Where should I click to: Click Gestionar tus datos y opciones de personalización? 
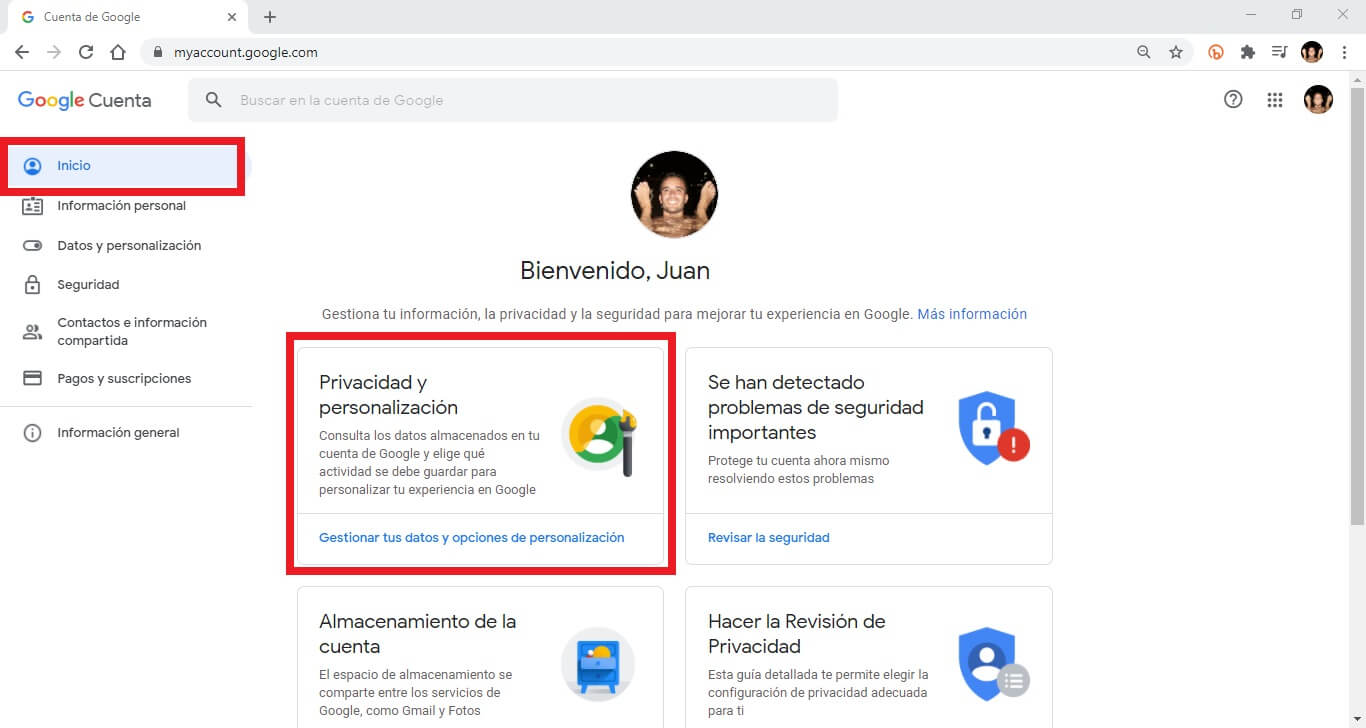[x=471, y=538]
